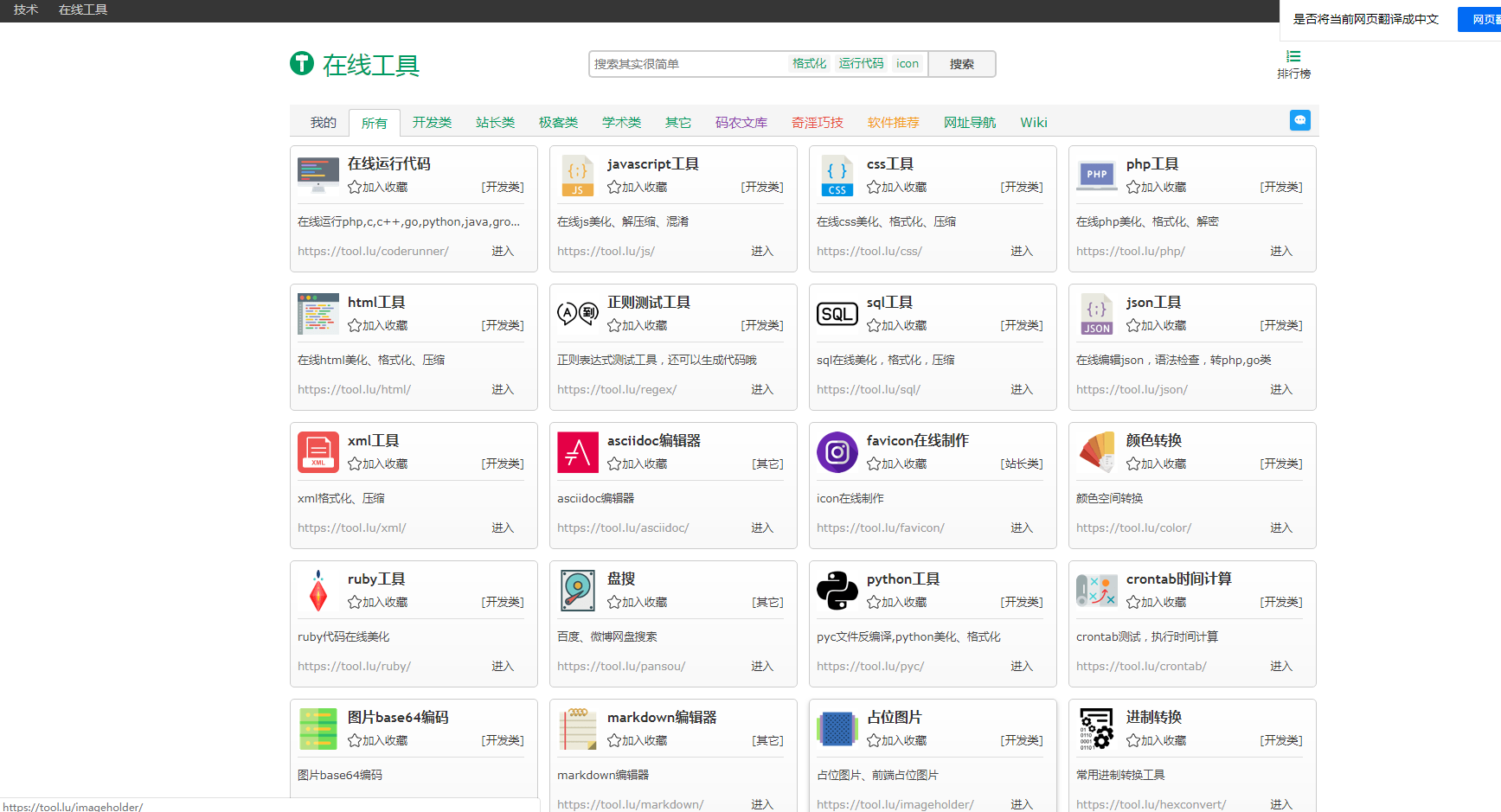Open the 颜色转换 color fan icon

coord(1097,452)
